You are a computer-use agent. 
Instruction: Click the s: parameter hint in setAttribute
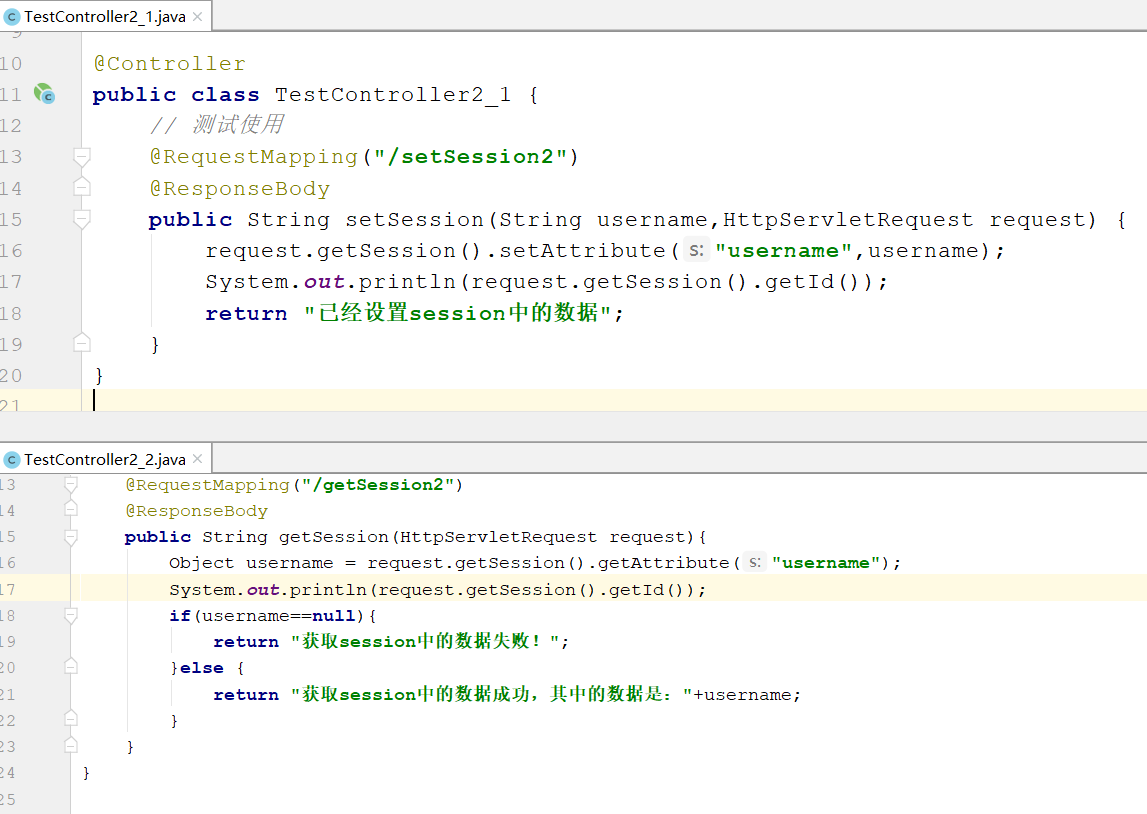[696, 251]
